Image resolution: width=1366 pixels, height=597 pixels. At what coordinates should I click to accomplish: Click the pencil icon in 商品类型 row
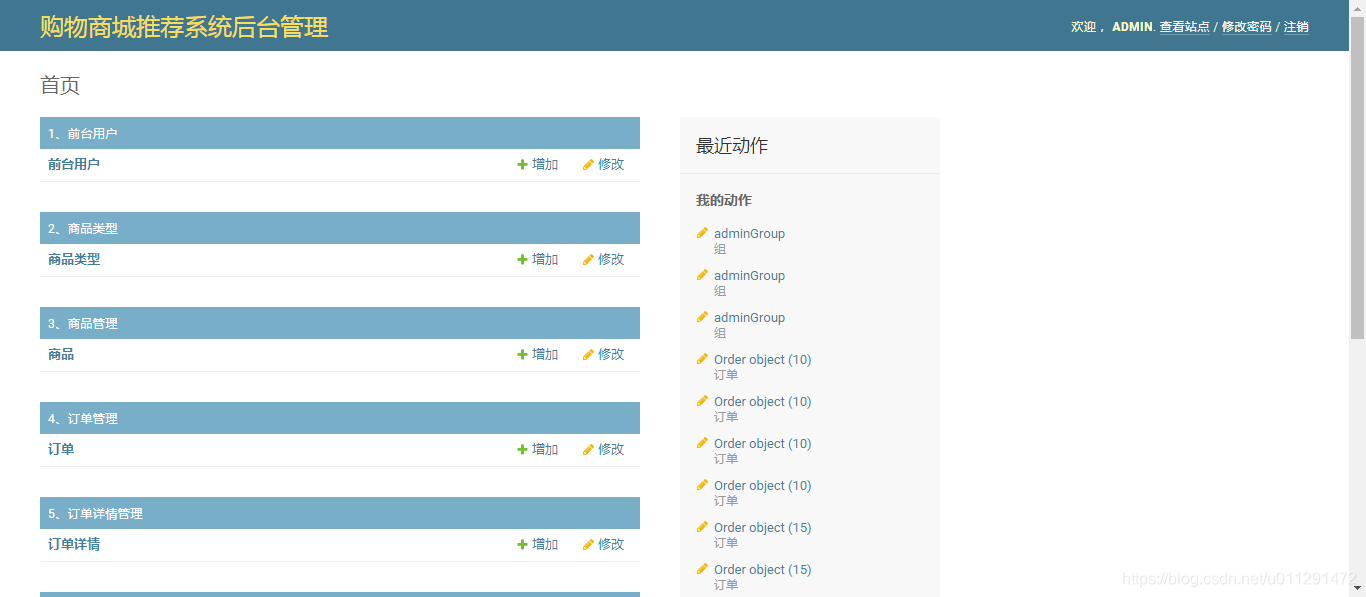tap(588, 259)
